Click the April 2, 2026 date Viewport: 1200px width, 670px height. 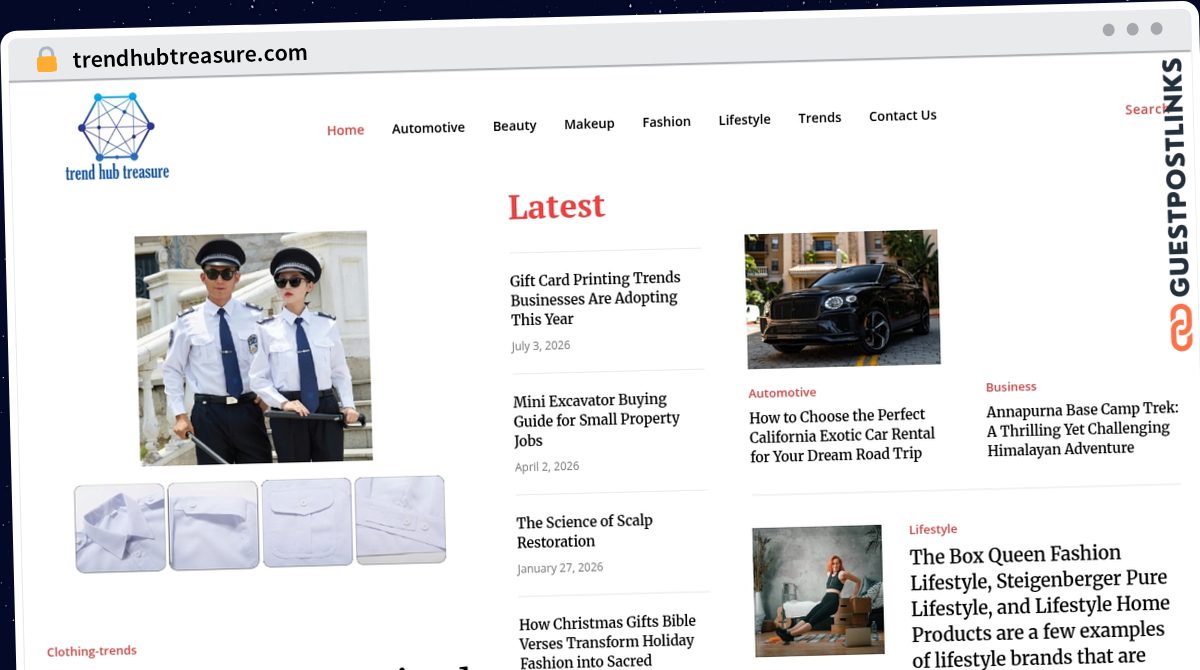coord(547,467)
